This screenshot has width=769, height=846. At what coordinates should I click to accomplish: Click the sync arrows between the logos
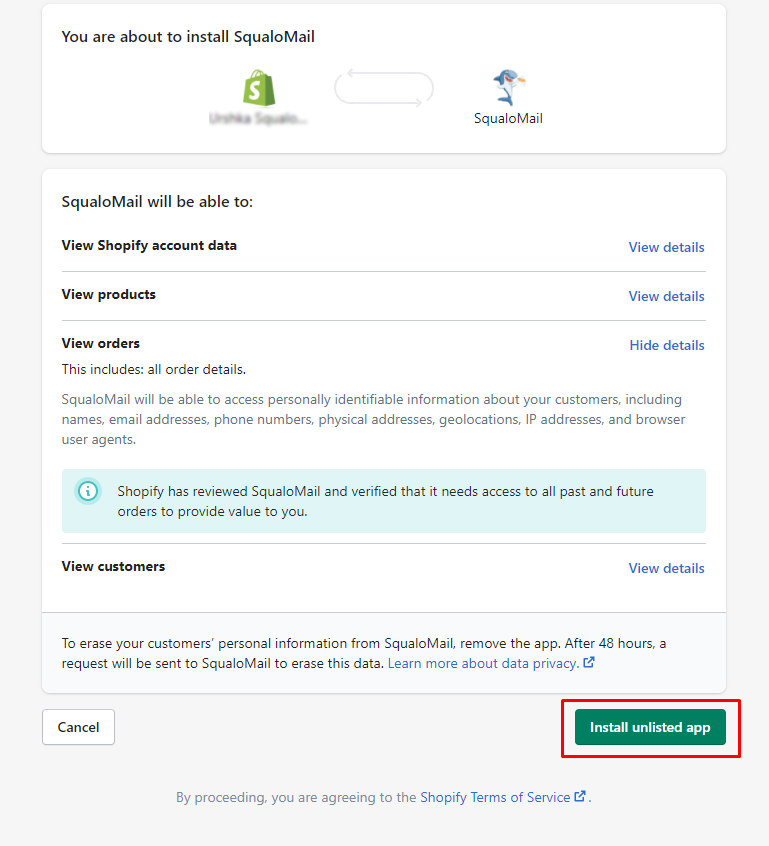(x=384, y=88)
